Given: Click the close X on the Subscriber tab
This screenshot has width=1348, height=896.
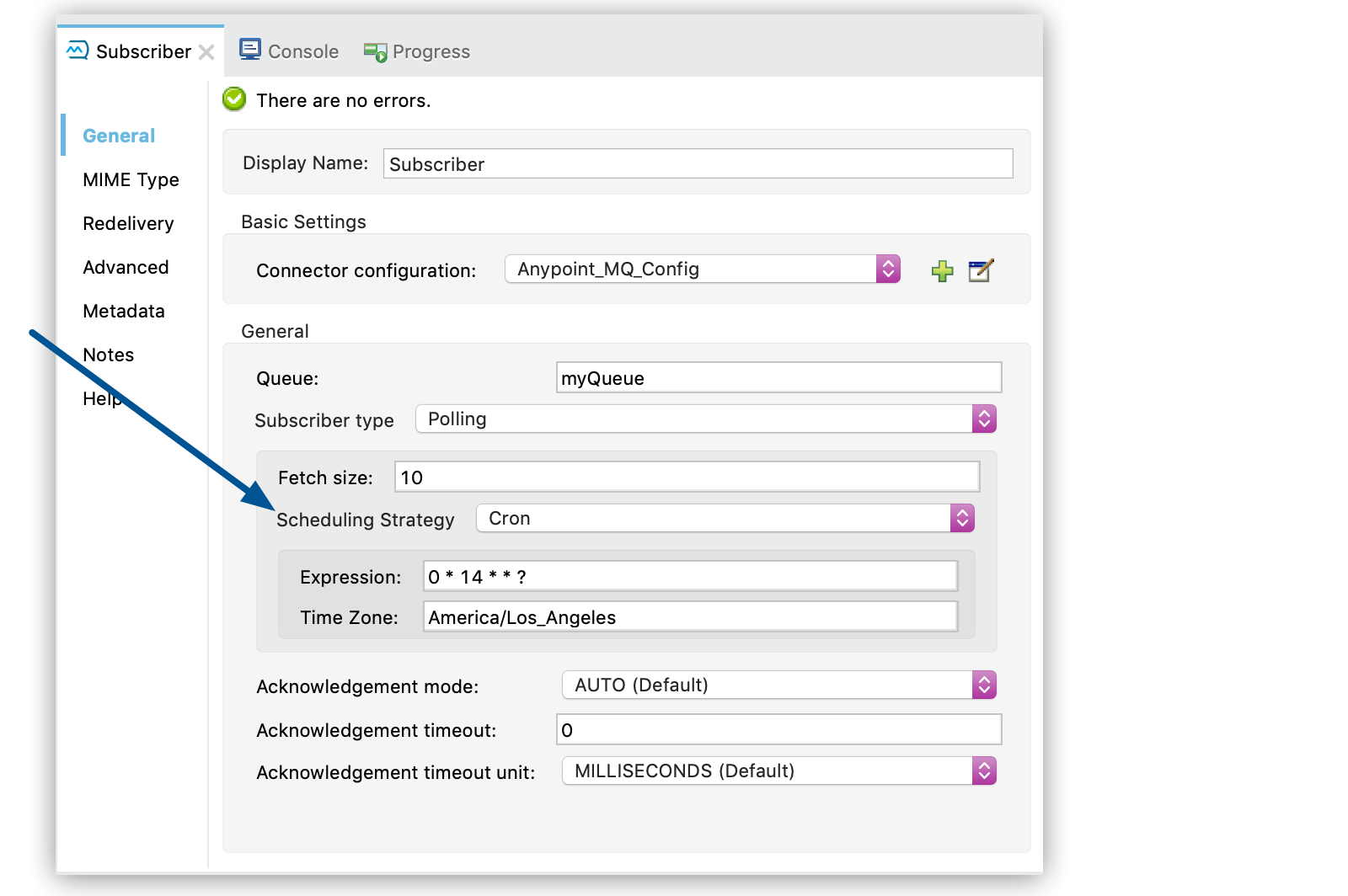Looking at the screenshot, I should (207, 51).
